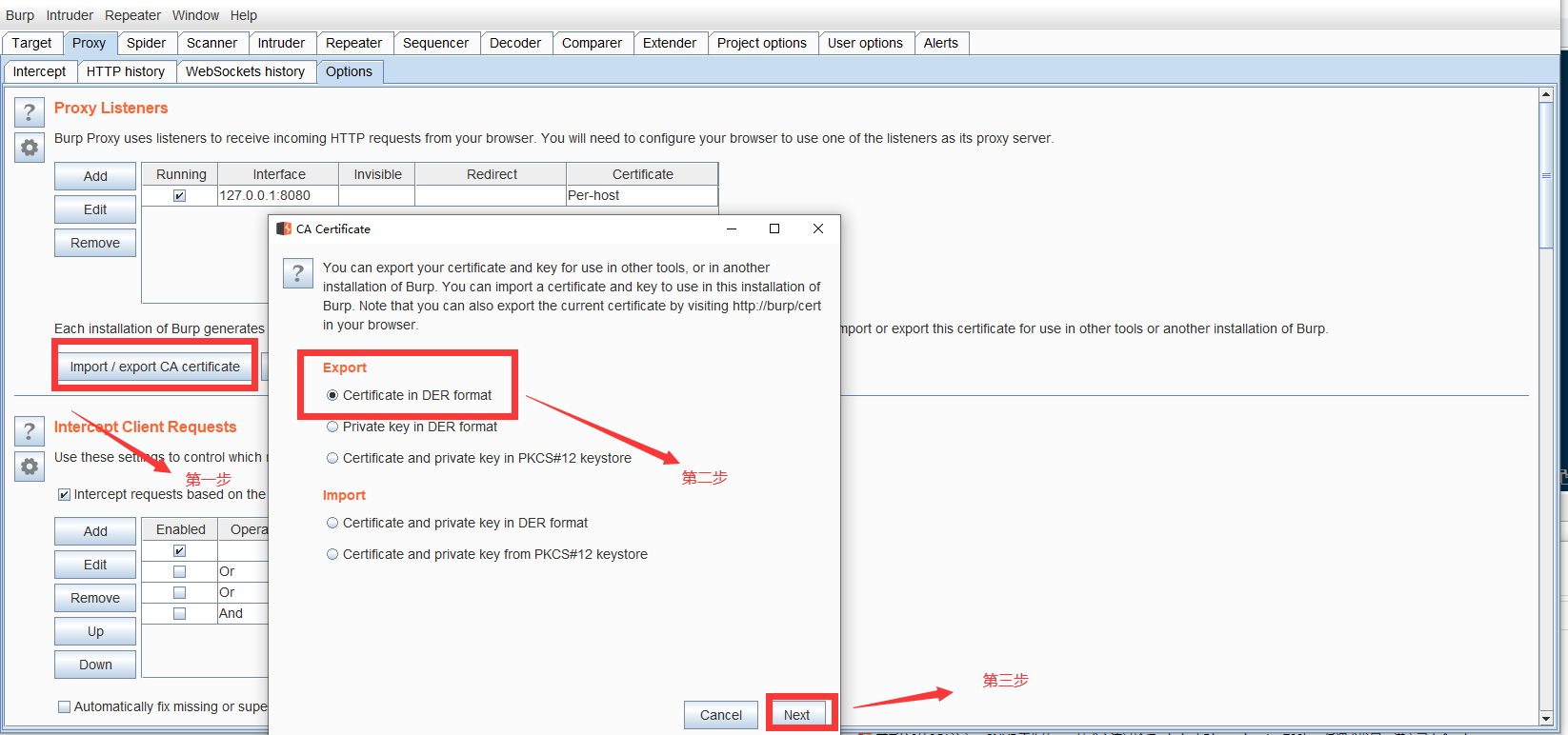This screenshot has height=735, width=1568.
Task: Select the 127.0.0.1:8080 listener row
Action: 430,195
